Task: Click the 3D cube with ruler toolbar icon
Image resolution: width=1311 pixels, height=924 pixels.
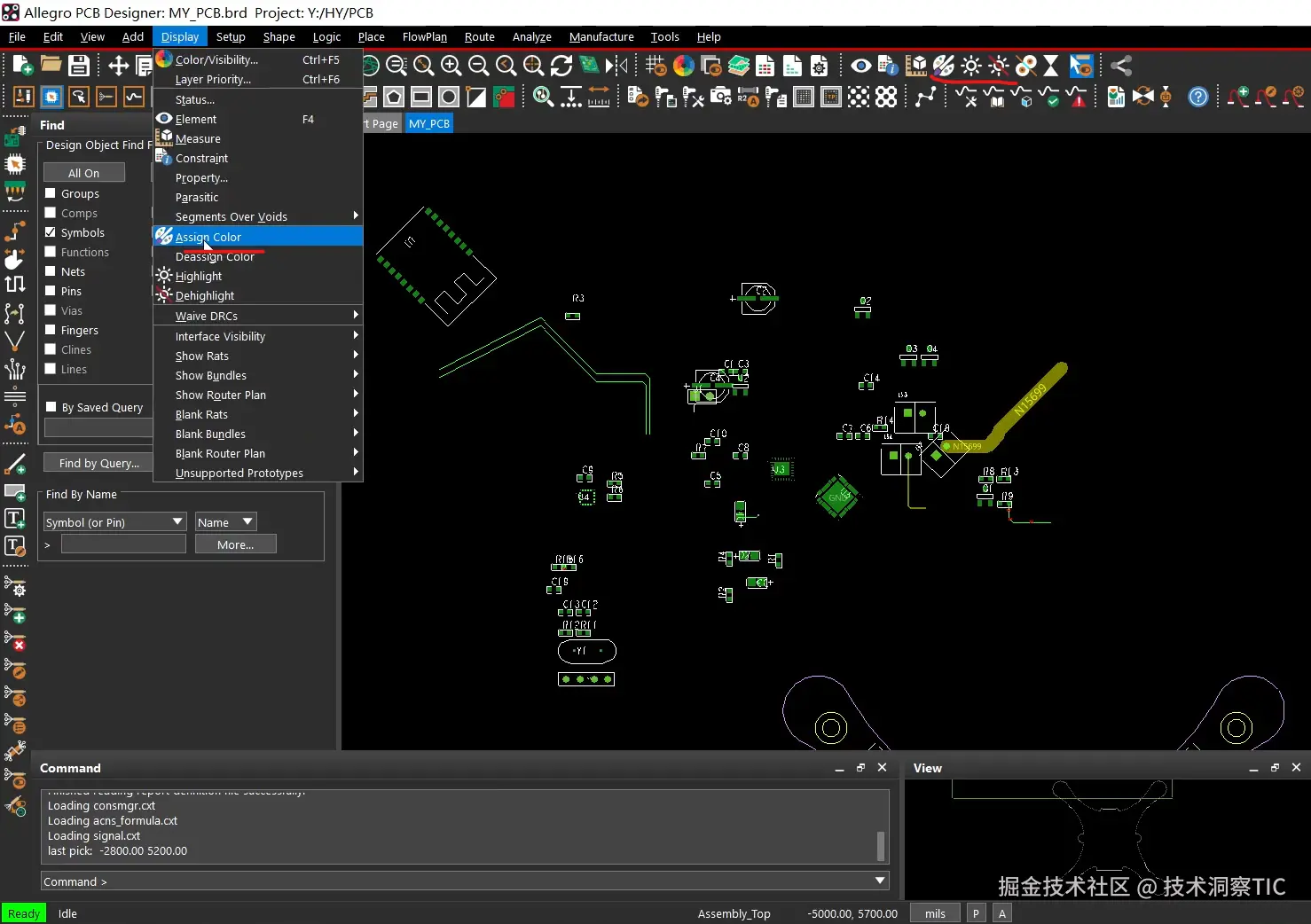Action: click(x=915, y=65)
